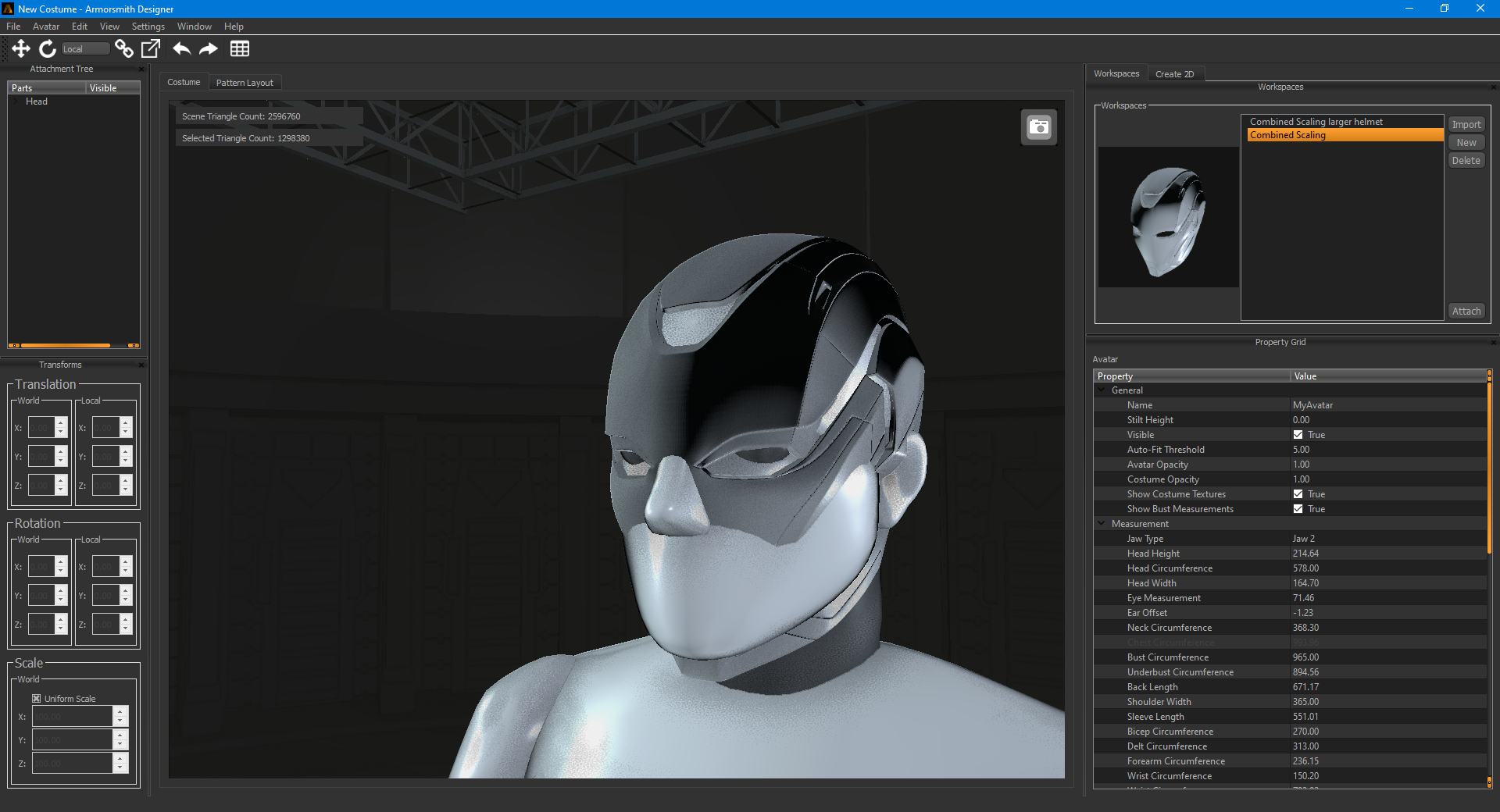
Task: Click the New workspace button
Action: (1466, 142)
